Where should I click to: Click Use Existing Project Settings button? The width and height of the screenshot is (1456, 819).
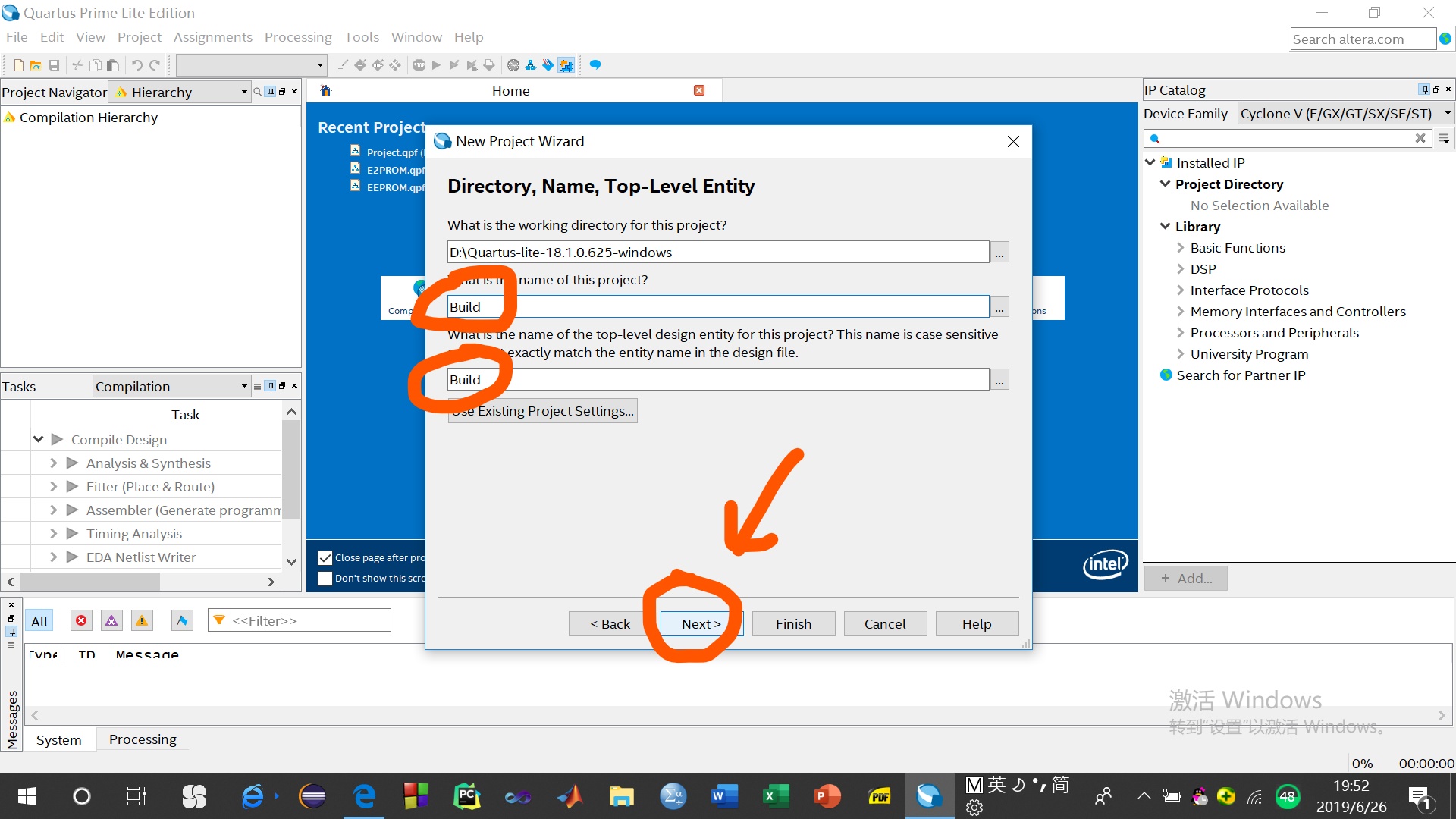tap(543, 411)
